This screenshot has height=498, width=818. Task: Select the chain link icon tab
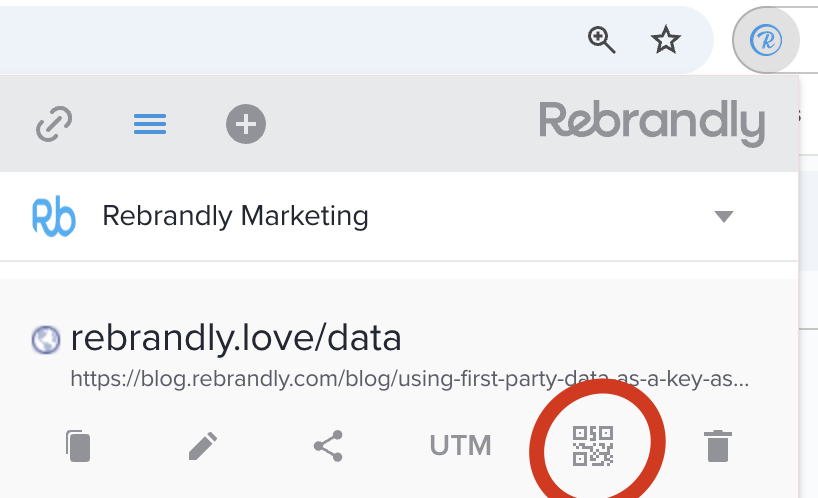[54, 124]
